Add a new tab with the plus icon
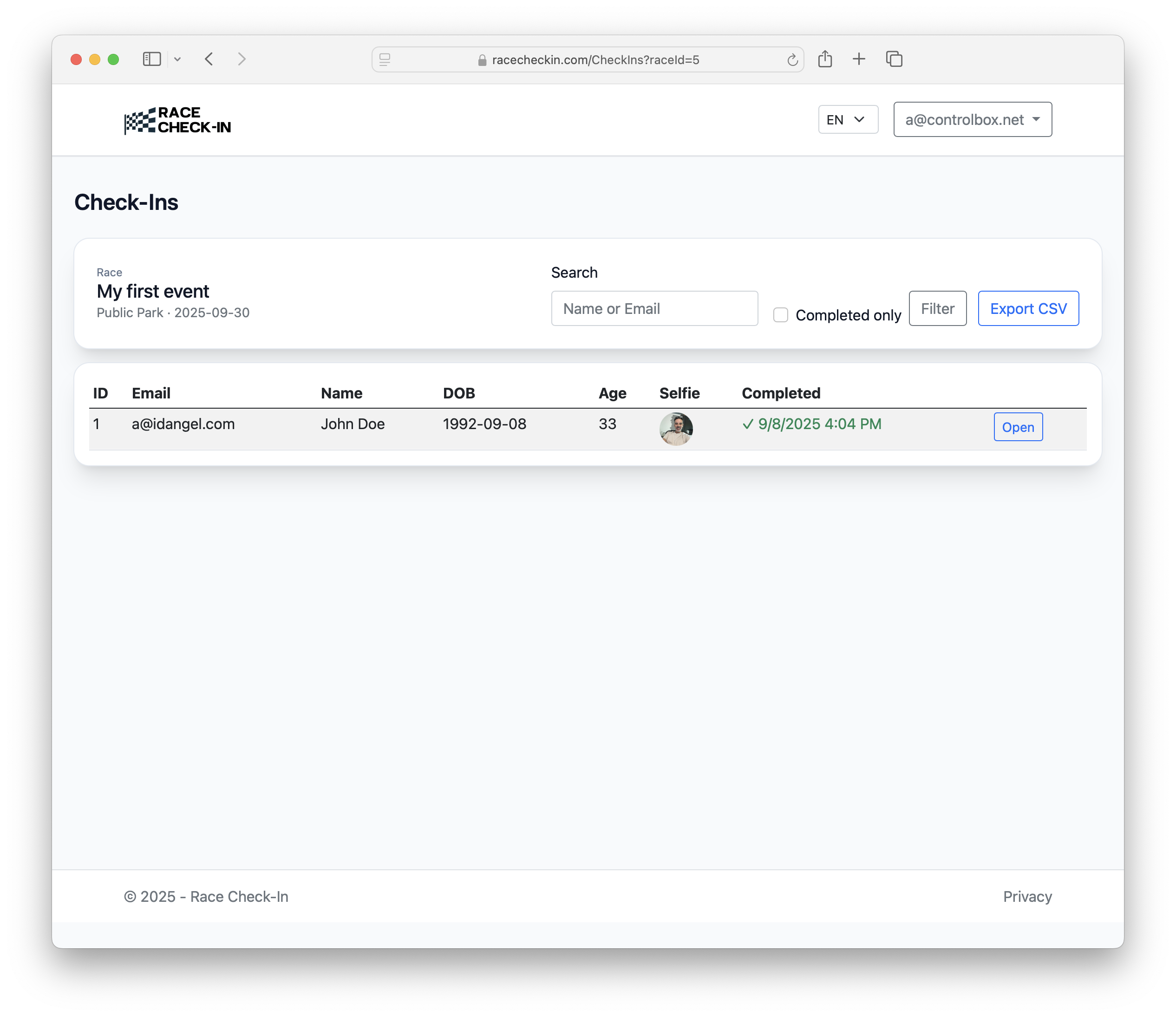1176x1017 pixels. (859, 59)
